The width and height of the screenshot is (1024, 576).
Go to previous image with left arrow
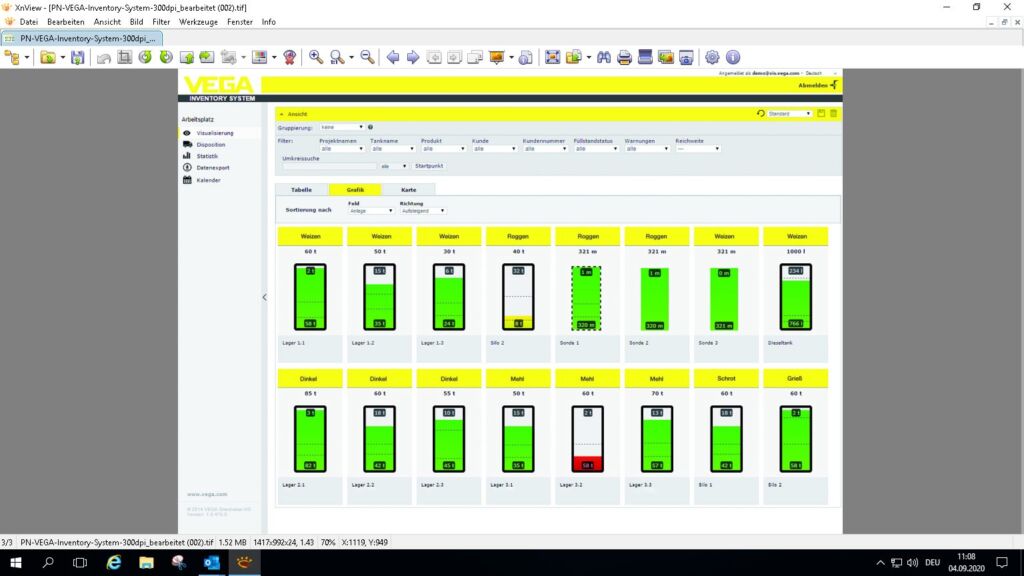click(x=393, y=58)
